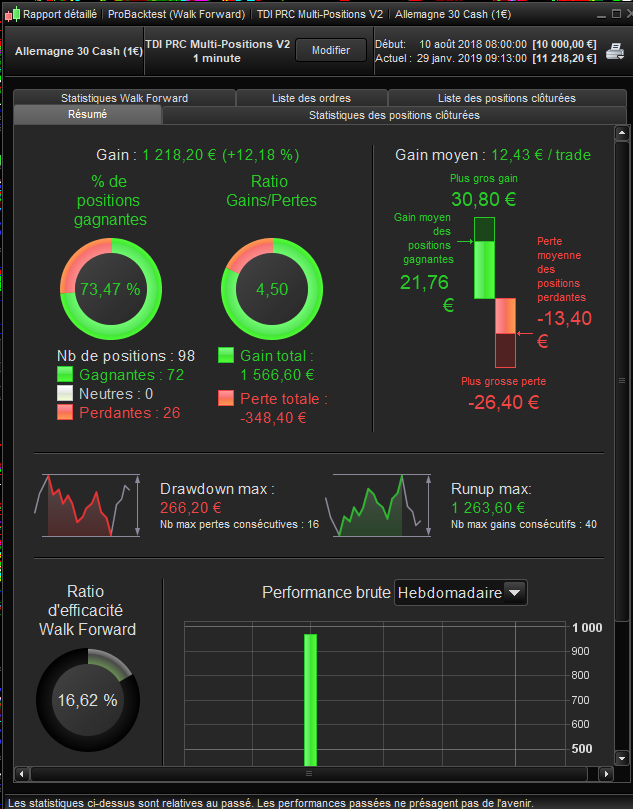Click the green weekly performance bar

click(x=310, y=700)
